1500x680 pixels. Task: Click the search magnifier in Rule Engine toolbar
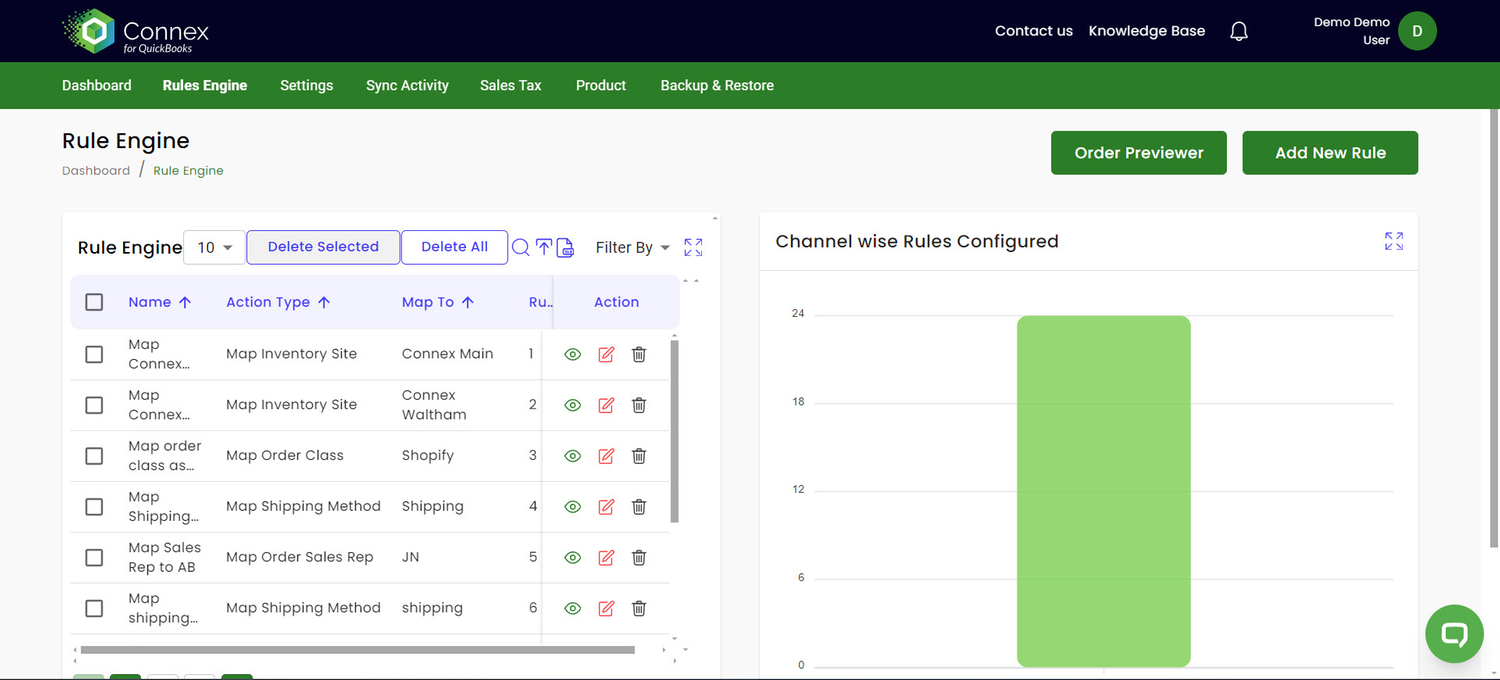click(521, 247)
